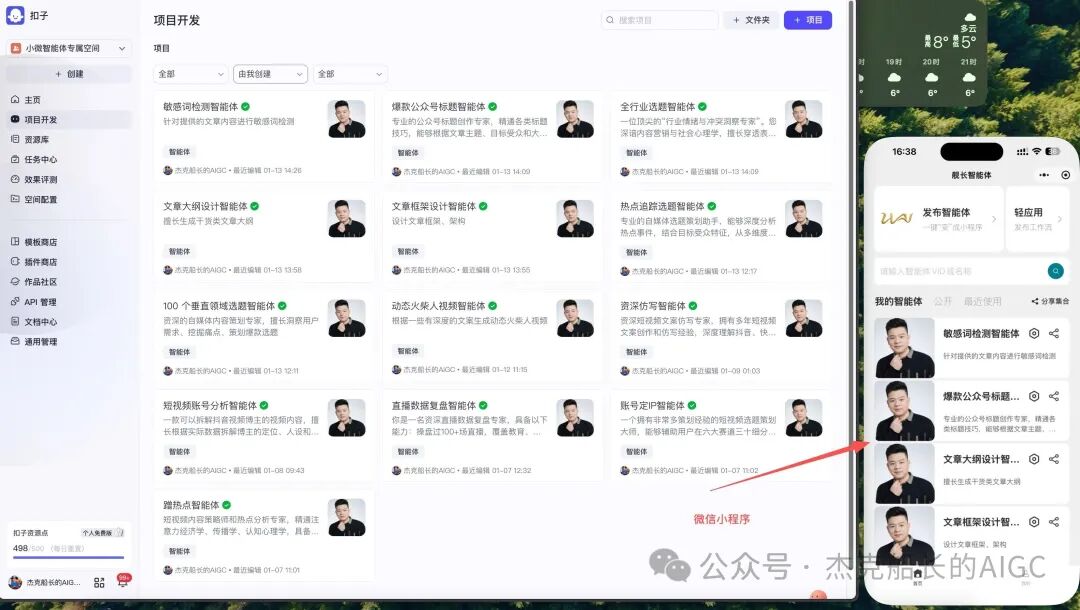This screenshot has height=610, width=1080.
Task: Click the mini program home tab icon
Action: (917, 576)
